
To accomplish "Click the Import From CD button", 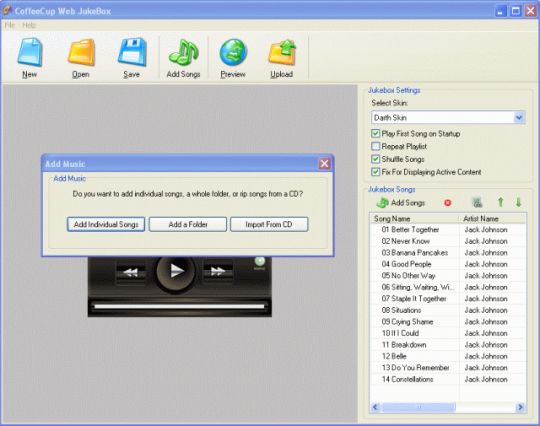I will tap(269, 225).
